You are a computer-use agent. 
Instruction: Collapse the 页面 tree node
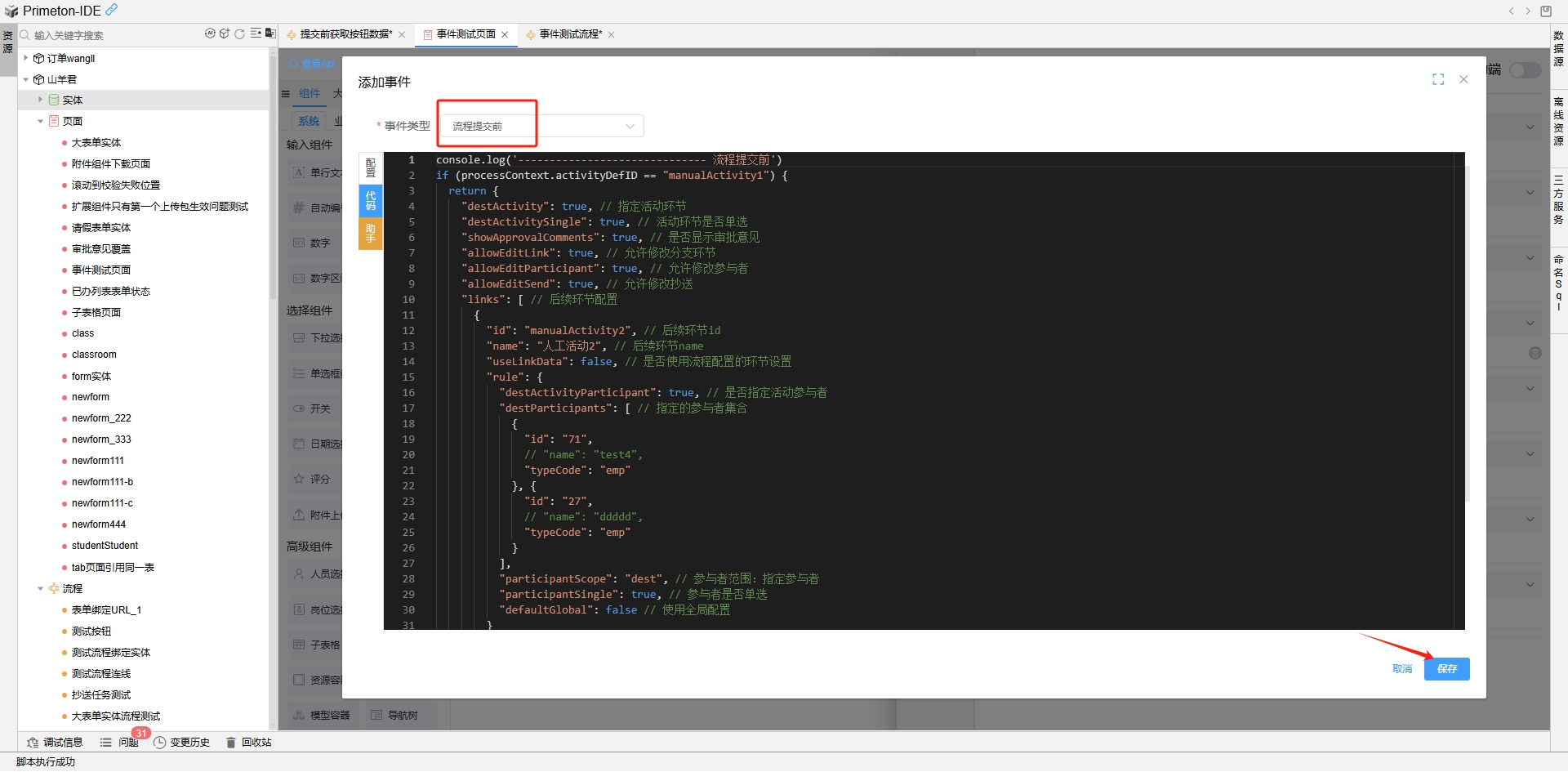point(40,121)
